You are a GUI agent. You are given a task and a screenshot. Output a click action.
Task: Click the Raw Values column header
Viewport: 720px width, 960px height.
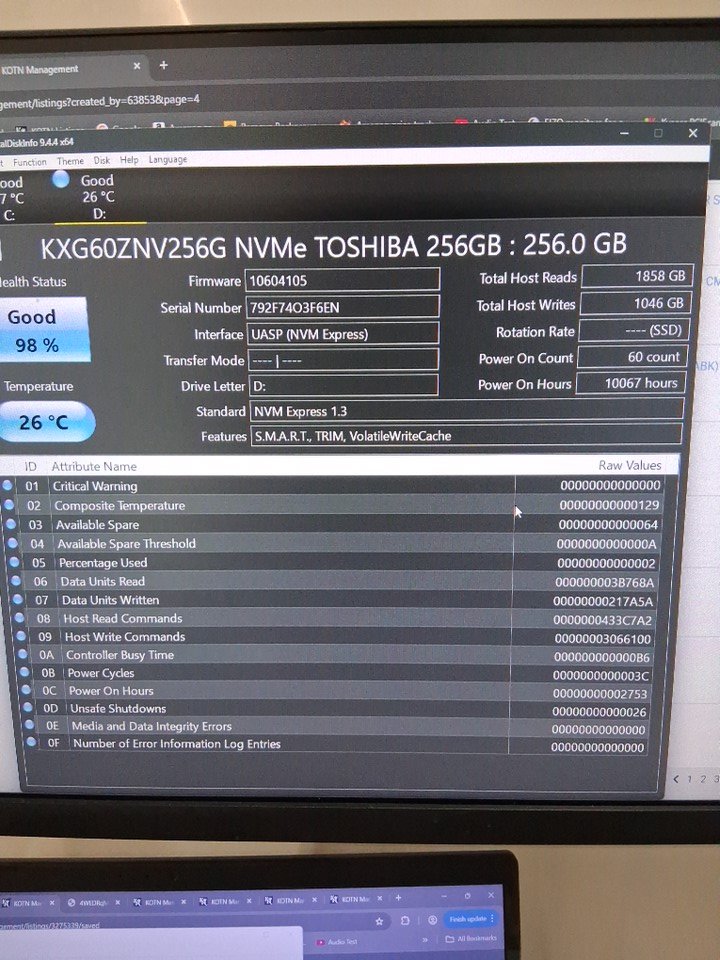(x=629, y=466)
